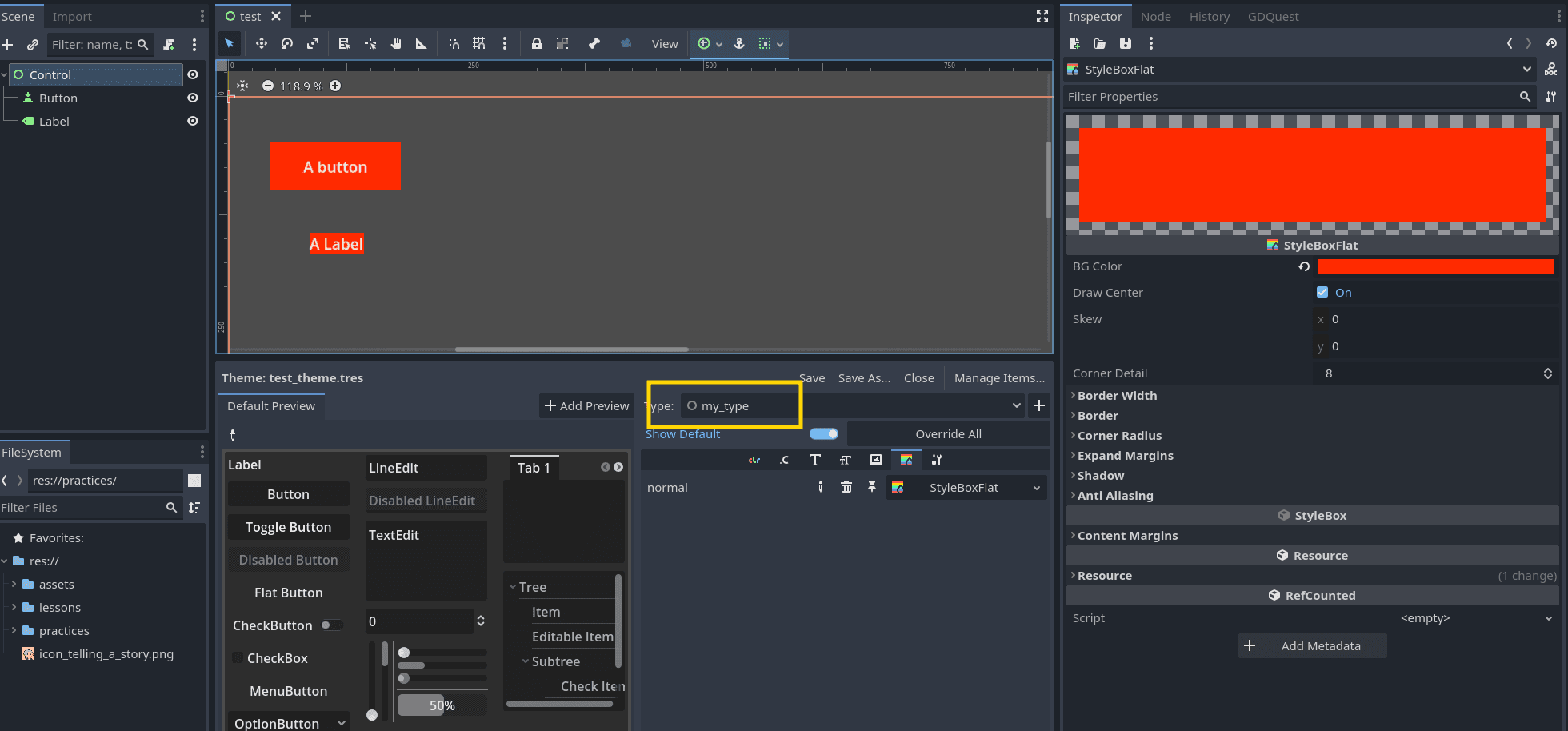Viewport: 1568px width, 731px height.
Task: Save the edited resource floppy icon
Action: (1126, 43)
